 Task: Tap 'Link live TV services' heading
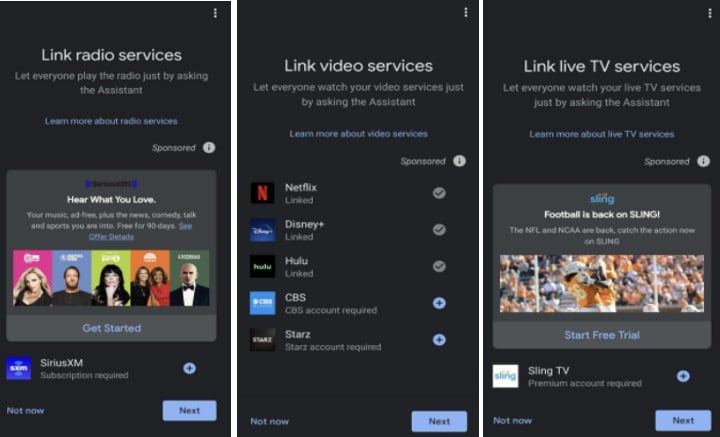pos(602,67)
